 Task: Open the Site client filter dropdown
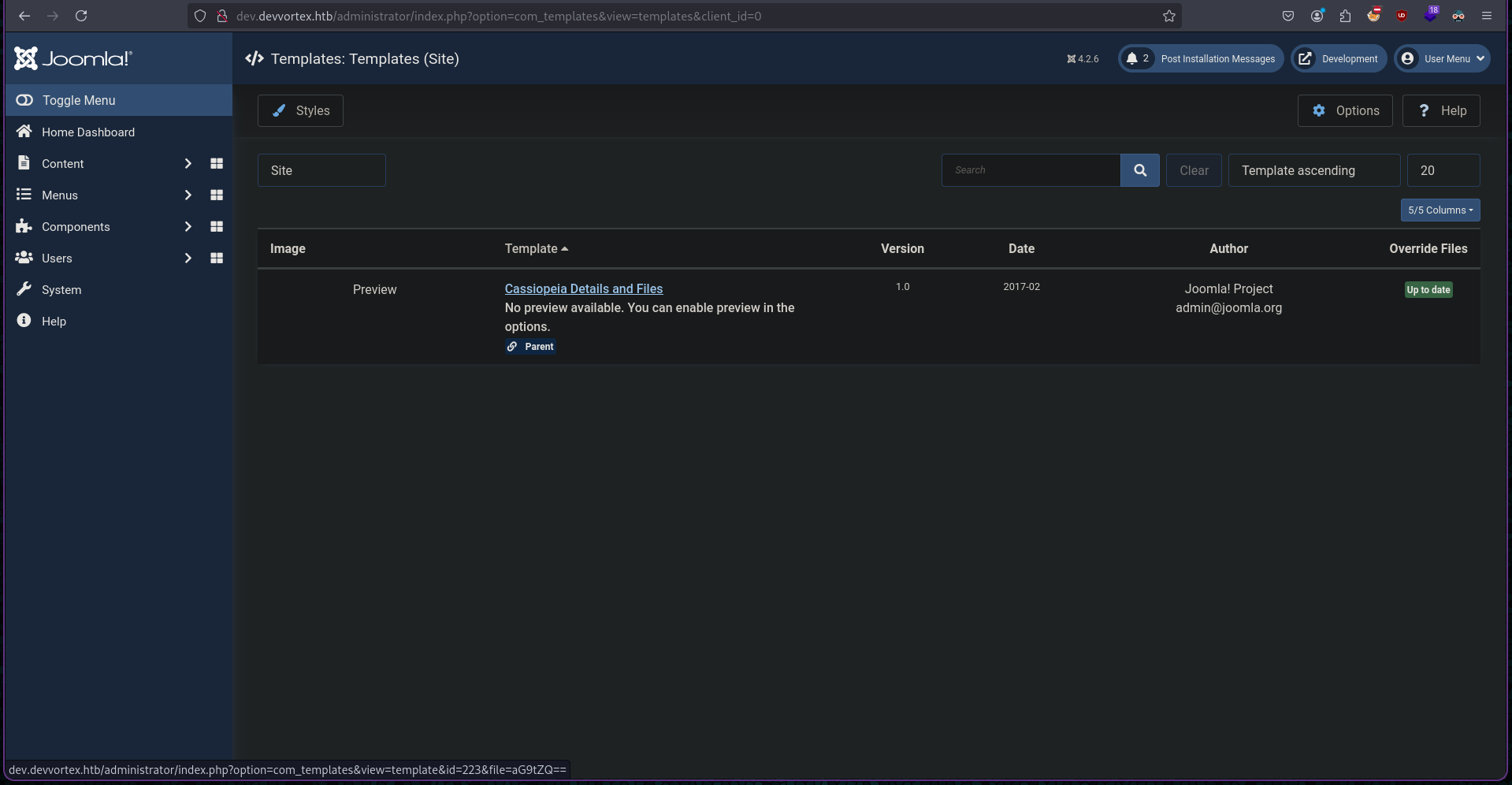coord(321,170)
